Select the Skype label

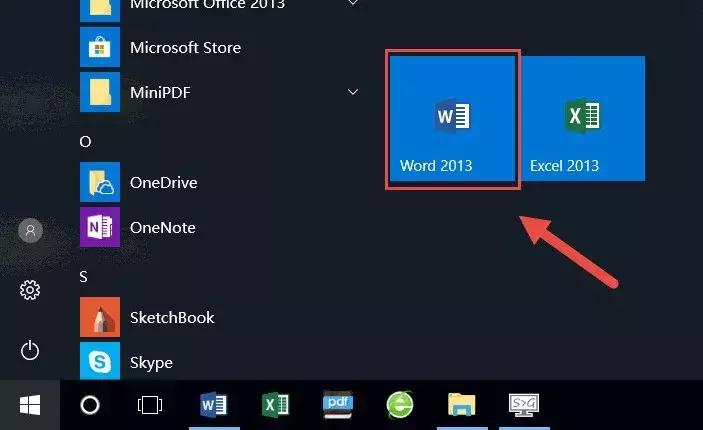pyautogui.click(x=151, y=363)
